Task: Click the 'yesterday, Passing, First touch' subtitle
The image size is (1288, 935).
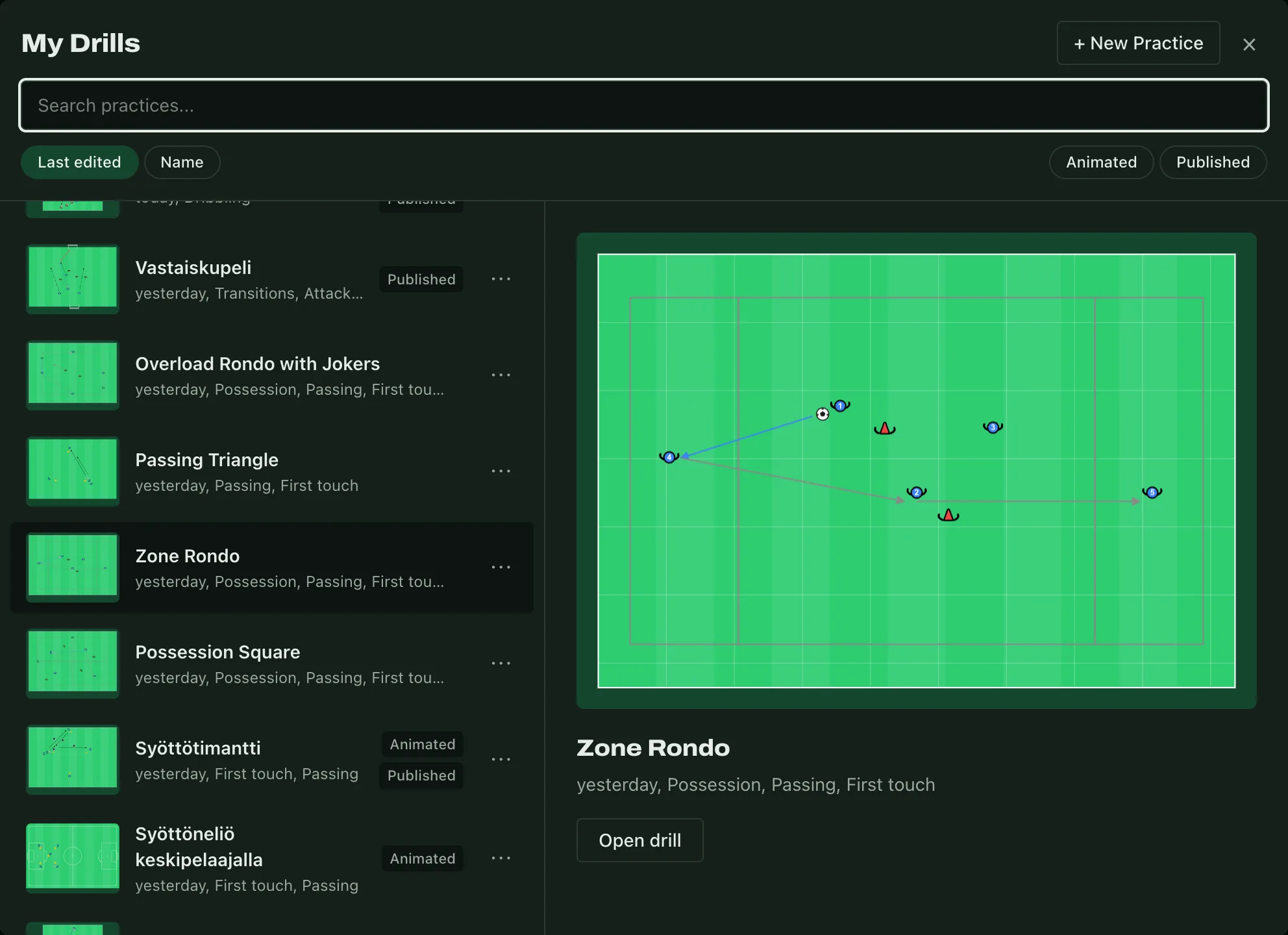Action: coord(247,486)
